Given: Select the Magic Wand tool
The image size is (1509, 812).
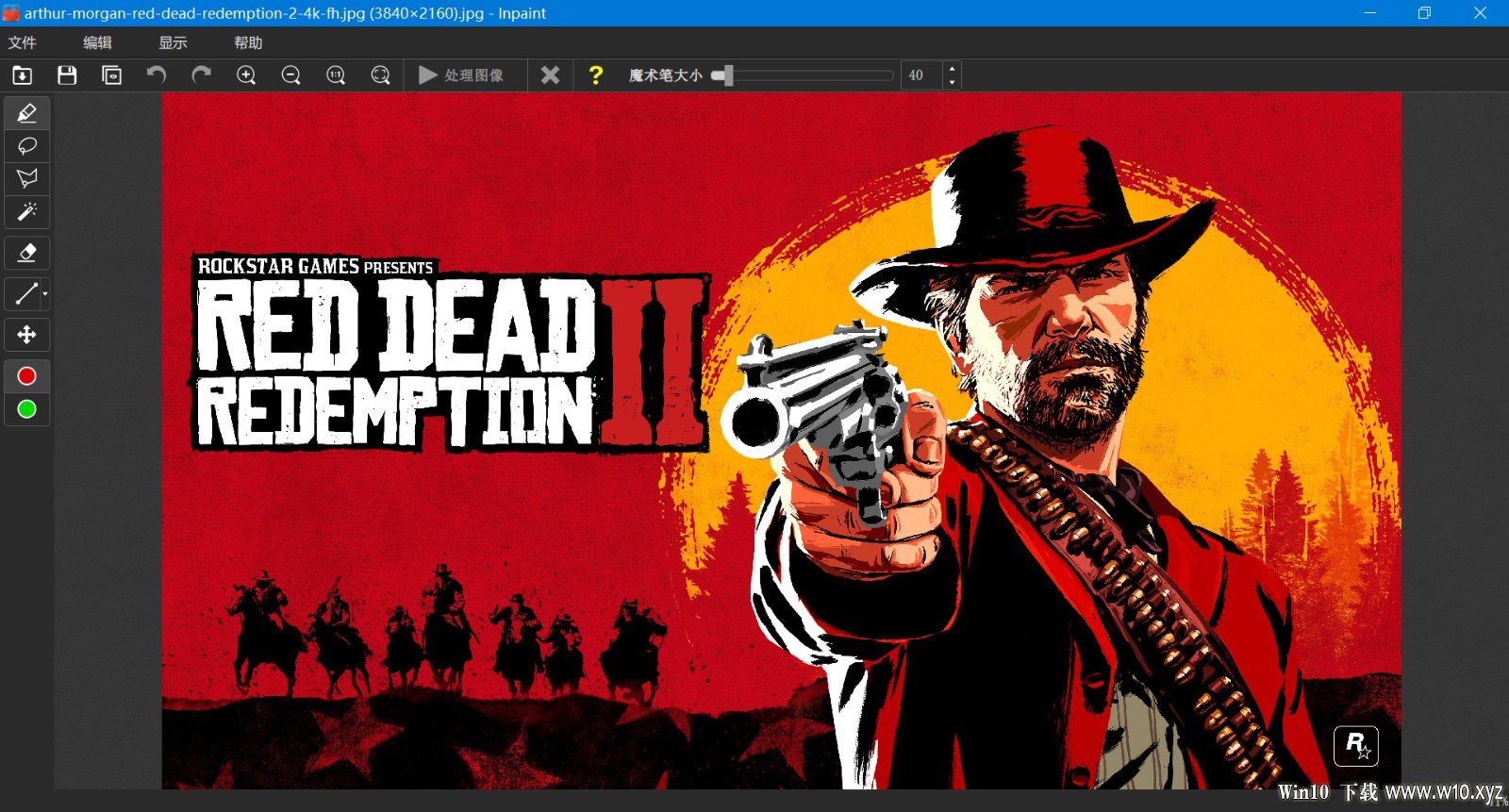Looking at the screenshot, I should pos(27,212).
